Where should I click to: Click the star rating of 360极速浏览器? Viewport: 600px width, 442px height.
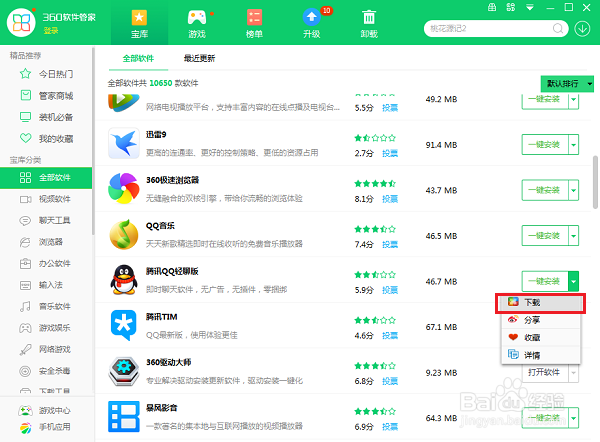click(x=375, y=184)
